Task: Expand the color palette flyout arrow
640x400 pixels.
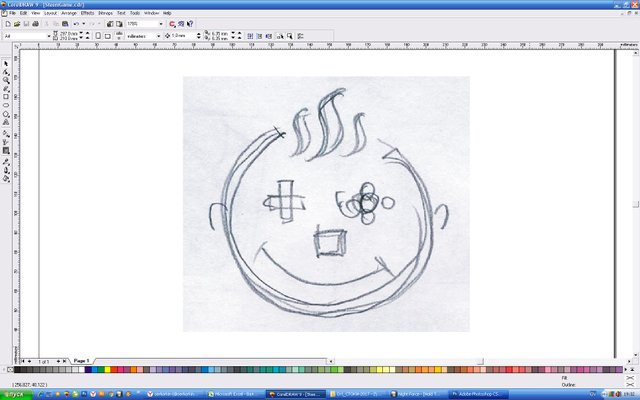Action: pos(631,369)
